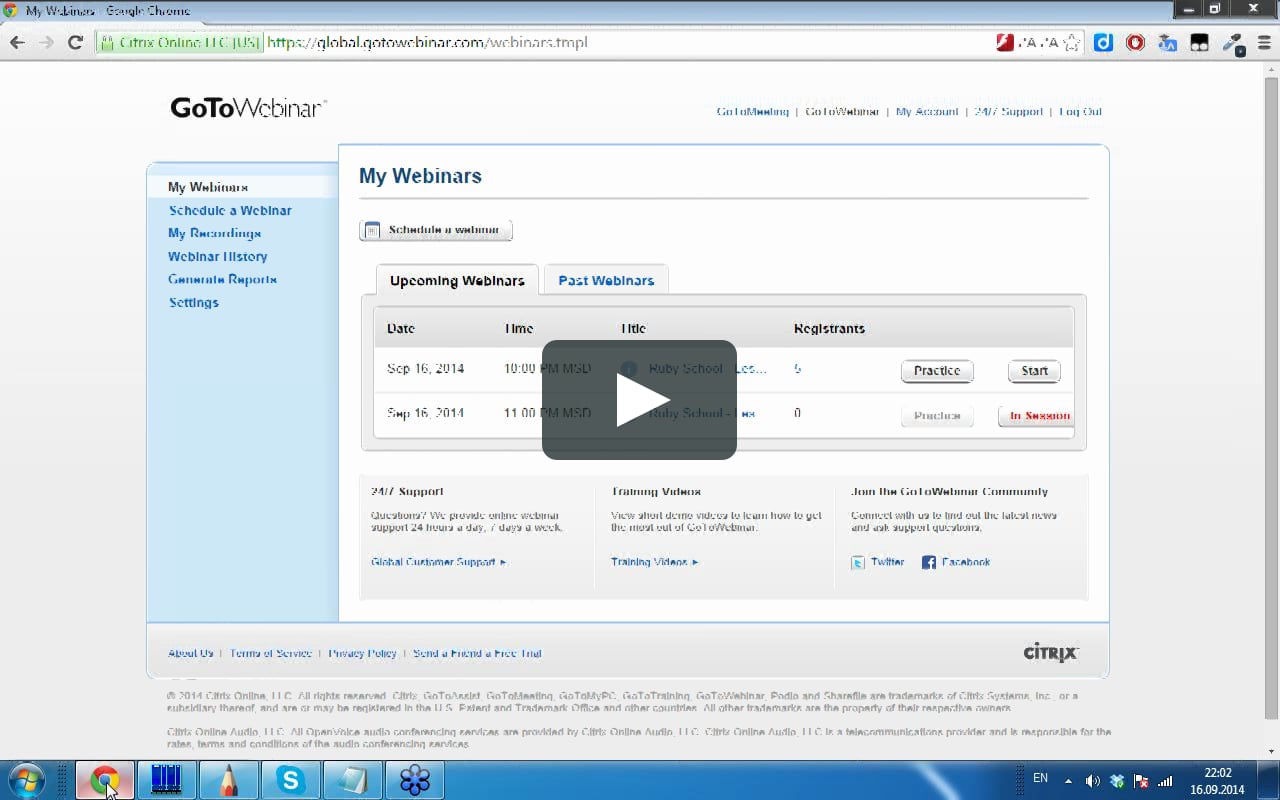Click the Twitter icon
The image size is (1280, 800).
click(x=858, y=563)
